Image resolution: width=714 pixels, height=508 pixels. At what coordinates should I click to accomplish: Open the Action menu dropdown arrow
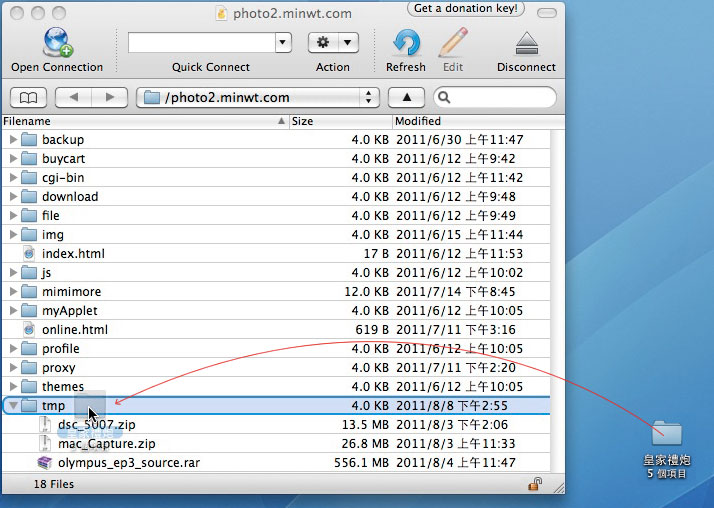348,43
